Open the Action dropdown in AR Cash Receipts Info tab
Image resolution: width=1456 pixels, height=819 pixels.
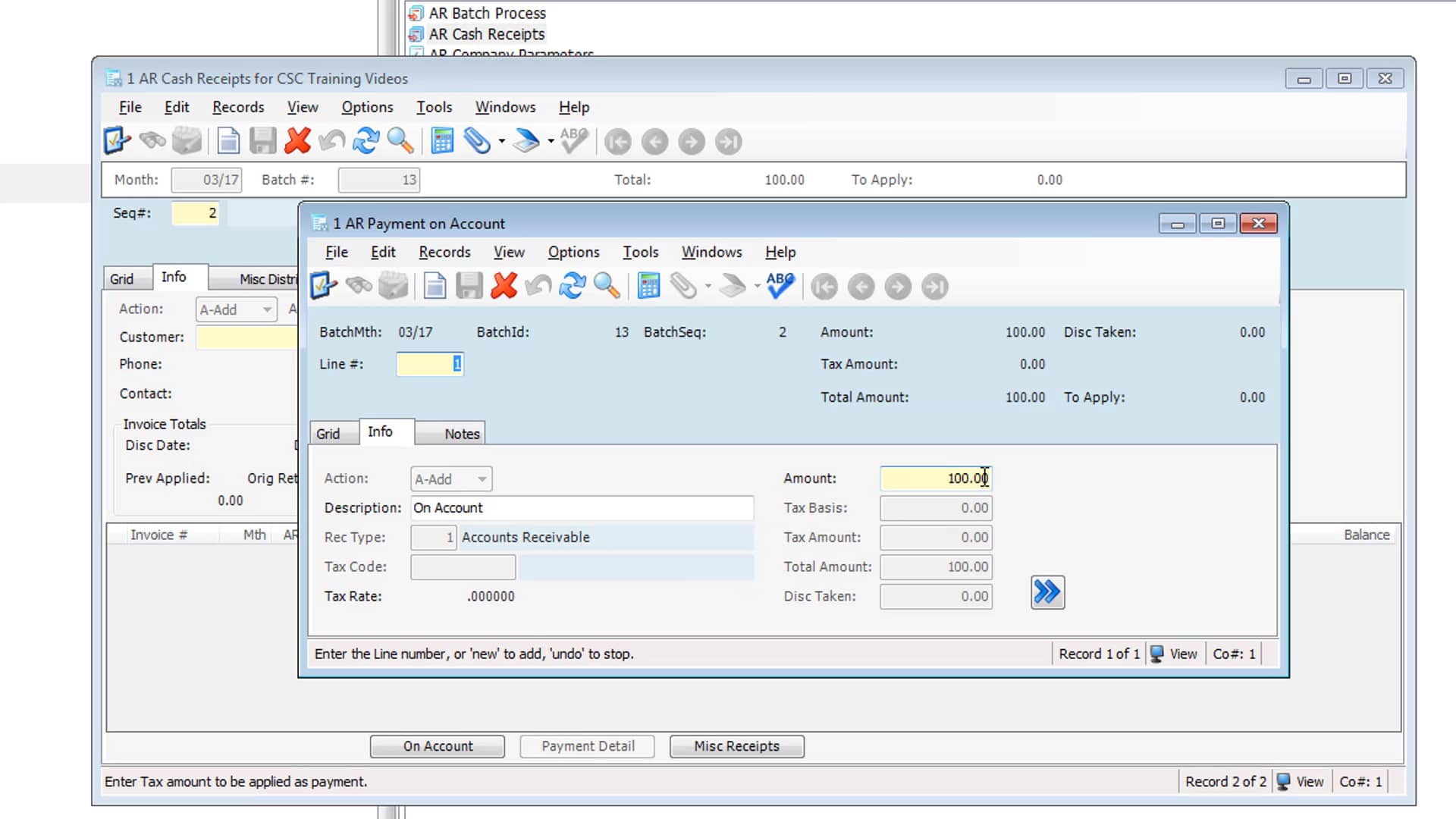pyautogui.click(x=267, y=309)
